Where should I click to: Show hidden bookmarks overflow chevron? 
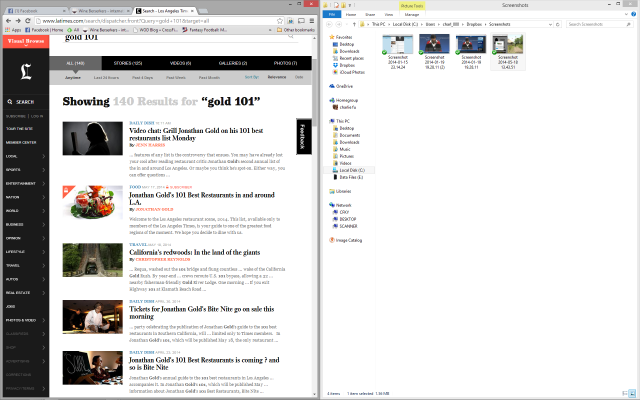click(x=270, y=30)
